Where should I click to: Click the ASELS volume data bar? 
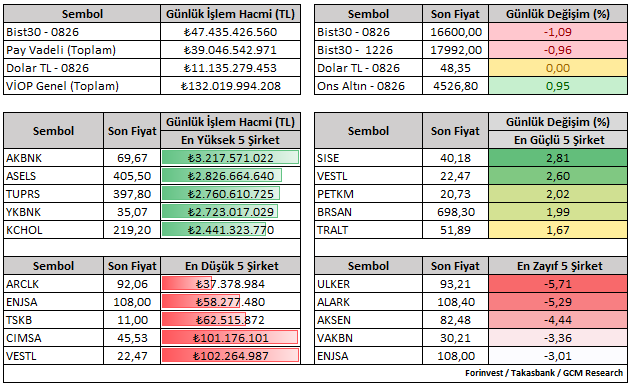222,176
